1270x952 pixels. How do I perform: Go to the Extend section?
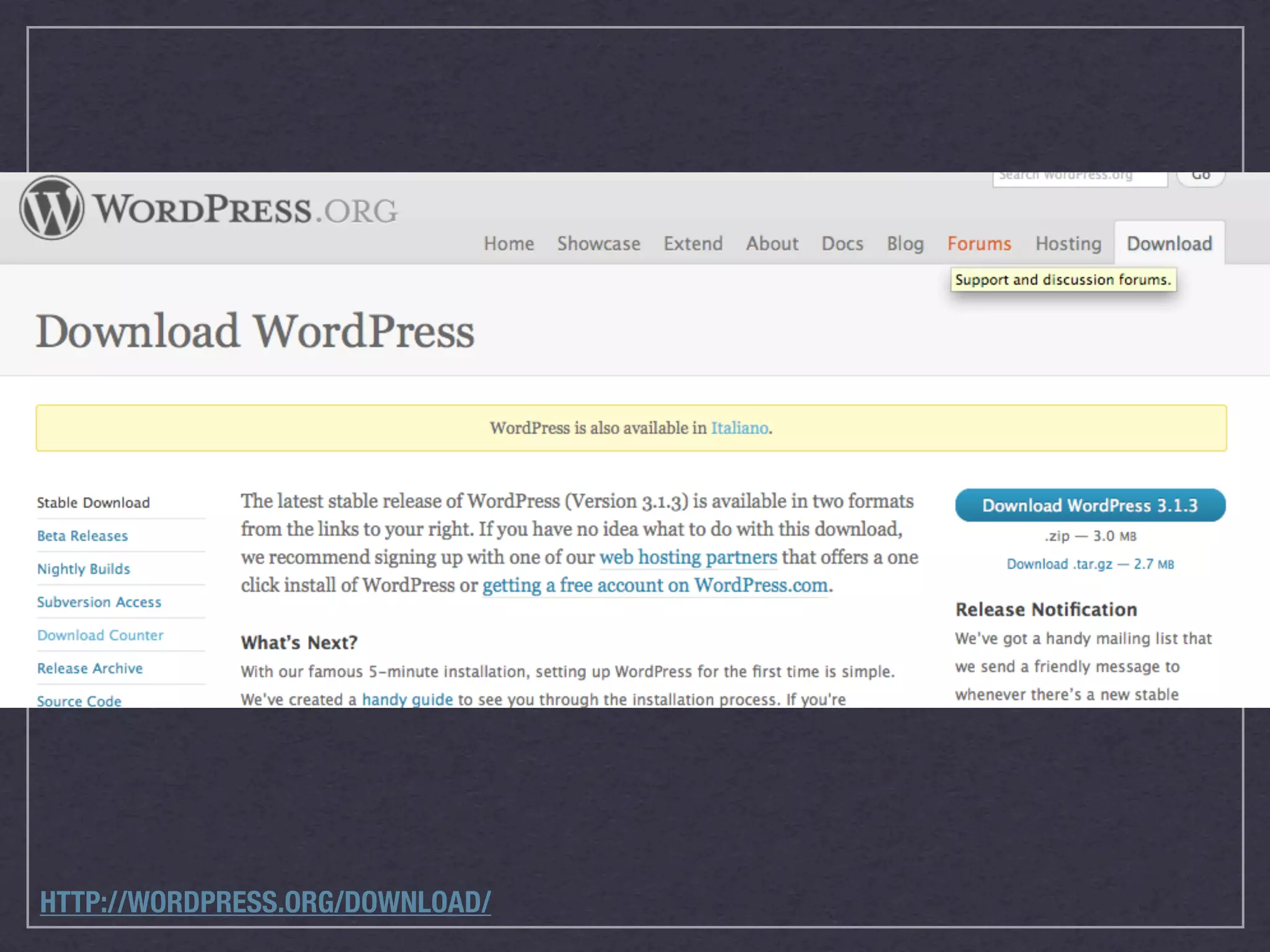(x=693, y=244)
